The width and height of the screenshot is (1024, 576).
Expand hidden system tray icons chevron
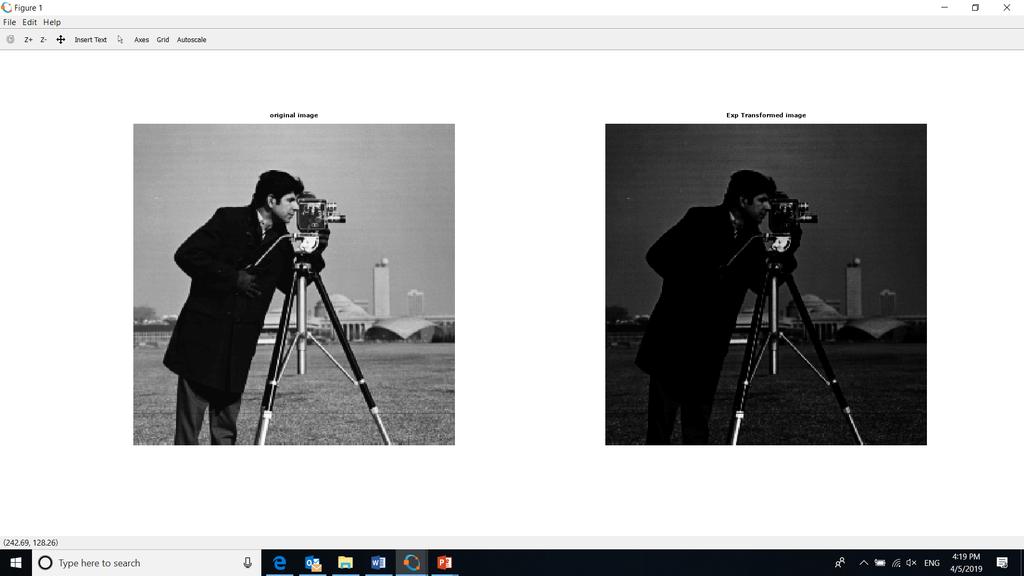(x=863, y=563)
